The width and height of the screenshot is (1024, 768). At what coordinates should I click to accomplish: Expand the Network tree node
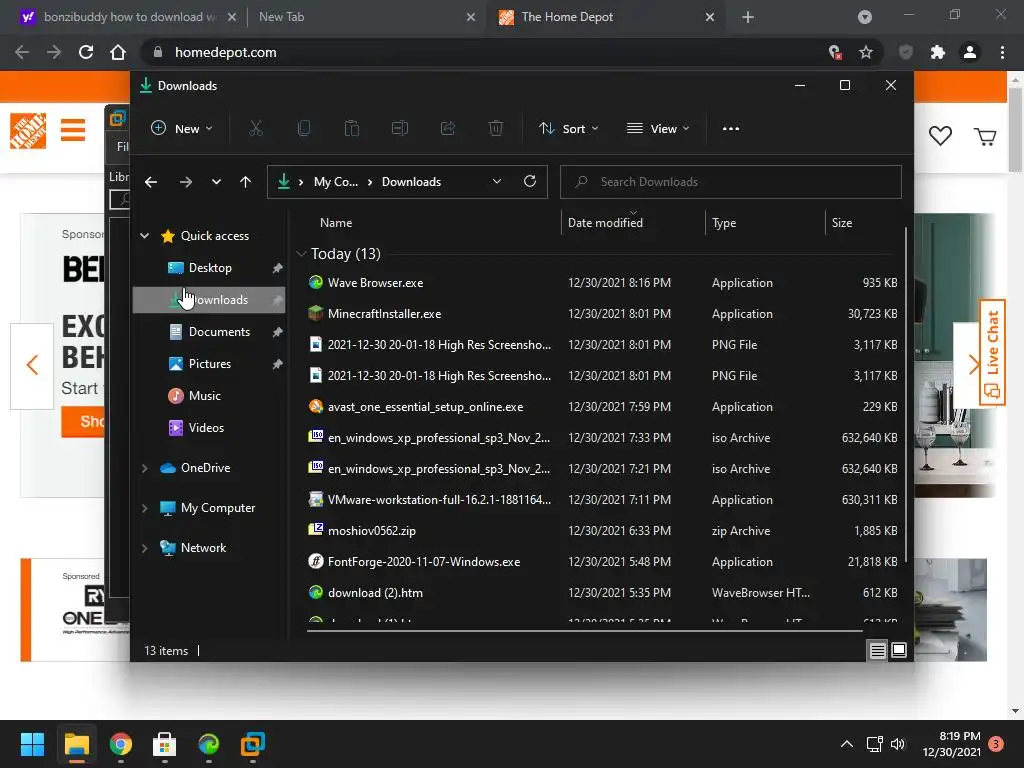[x=144, y=548]
